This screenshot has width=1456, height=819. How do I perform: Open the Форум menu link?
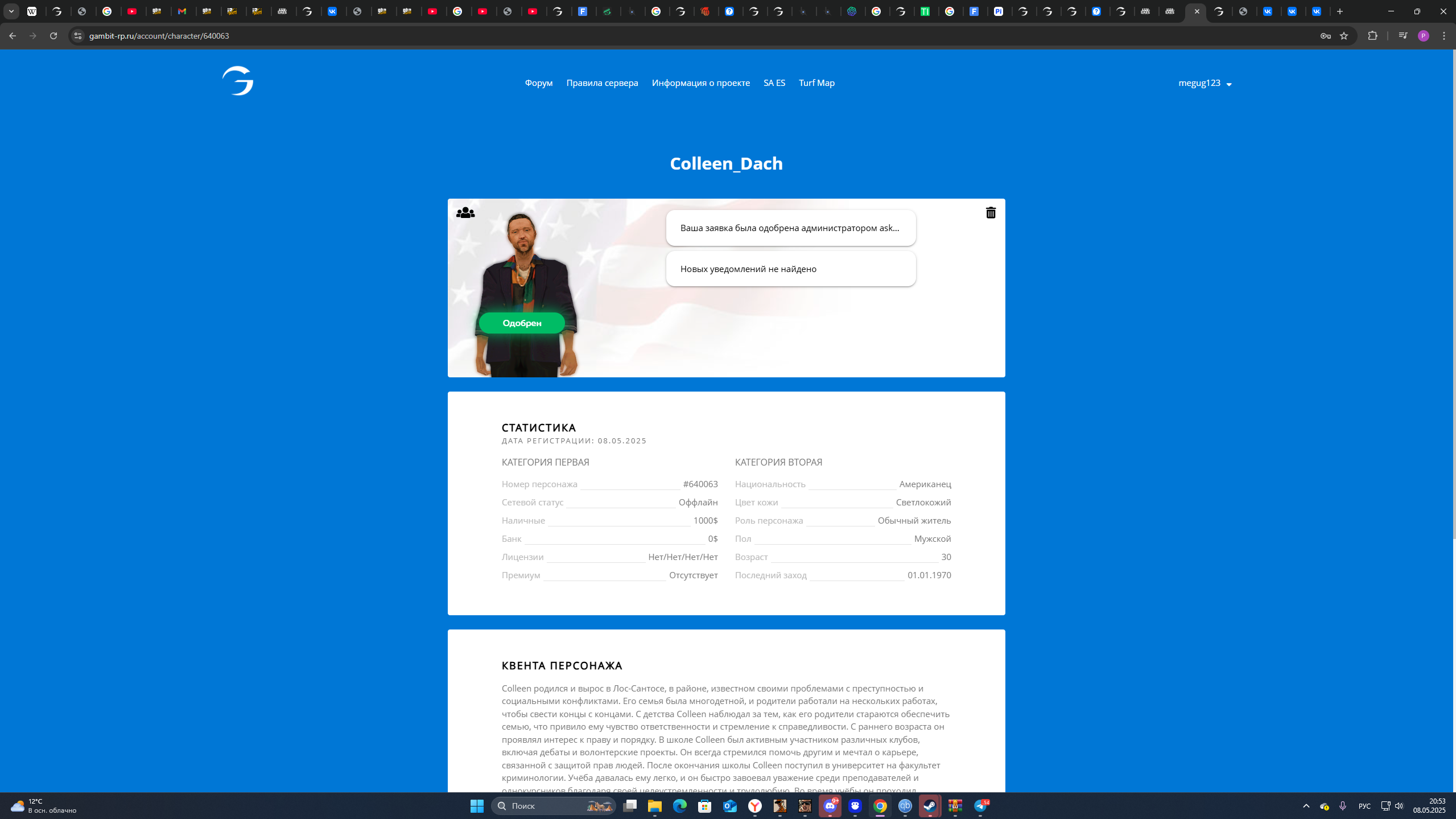click(x=539, y=83)
